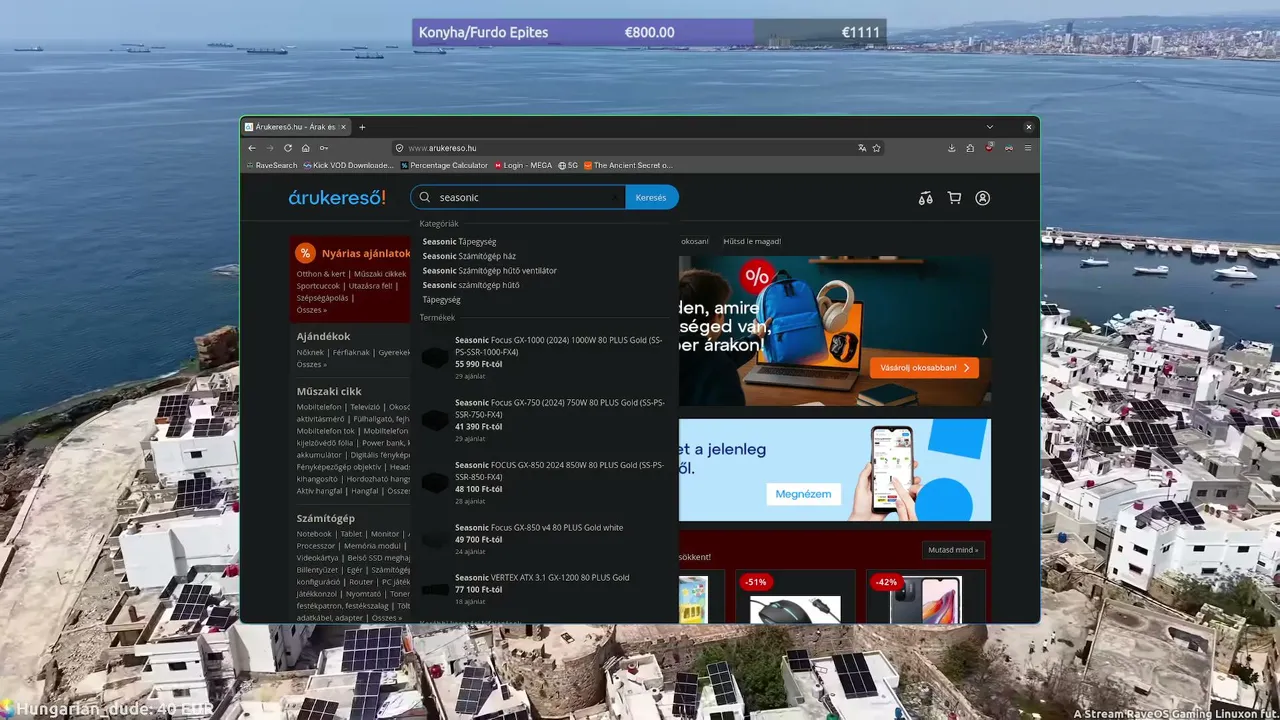Open the -42% discounted phone product card
The image size is (1280, 720).
click(x=926, y=597)
